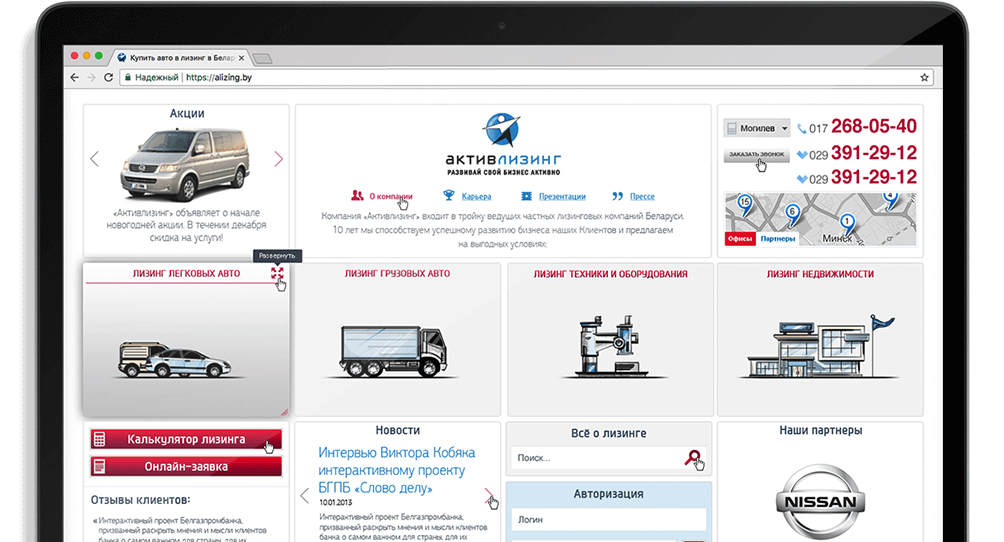This screenshot has width=1004, height=542.
Task: Click the Volkswagen van promo image
Action: 185,164
